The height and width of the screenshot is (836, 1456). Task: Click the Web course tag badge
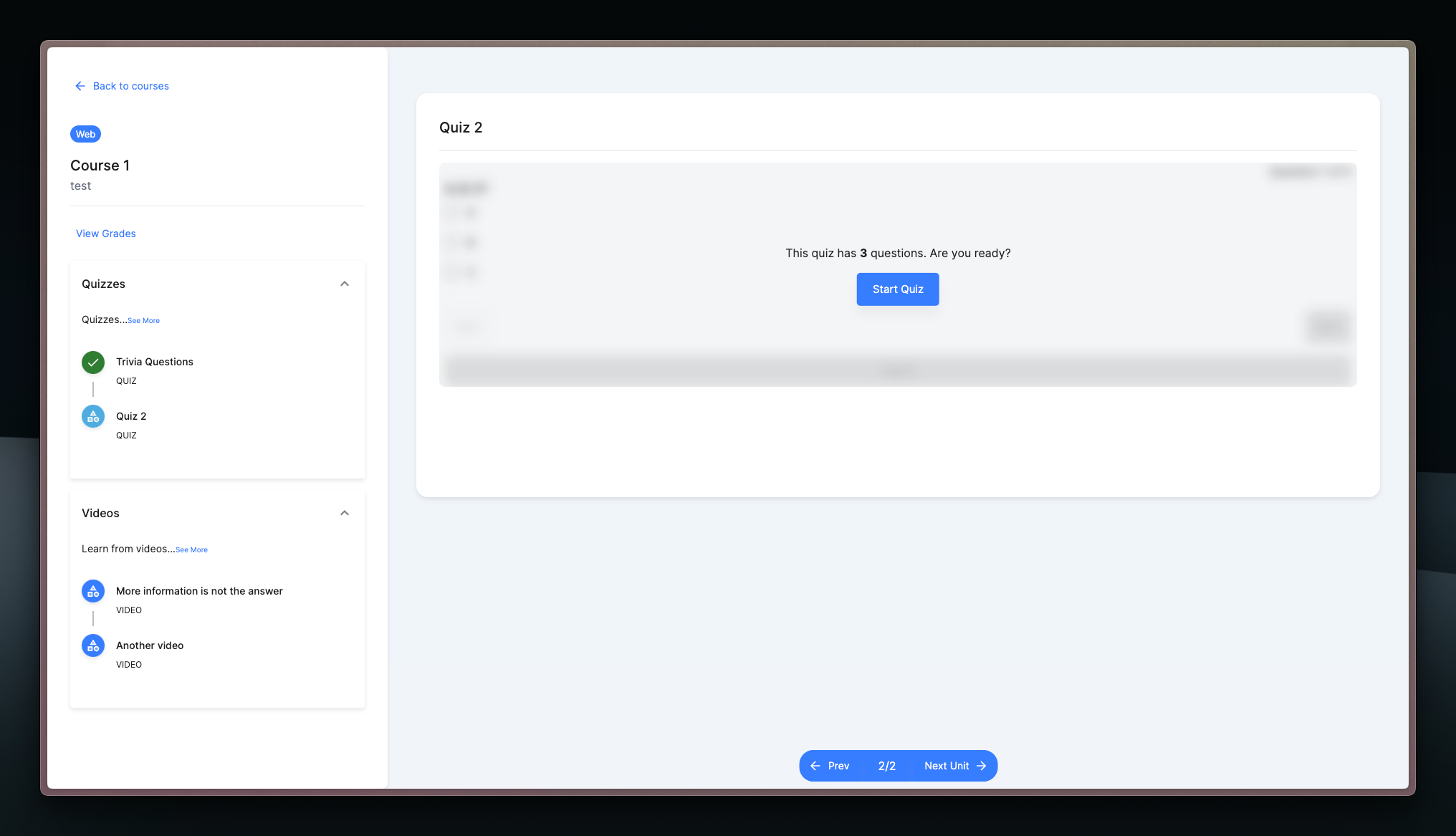click(85, 135)
